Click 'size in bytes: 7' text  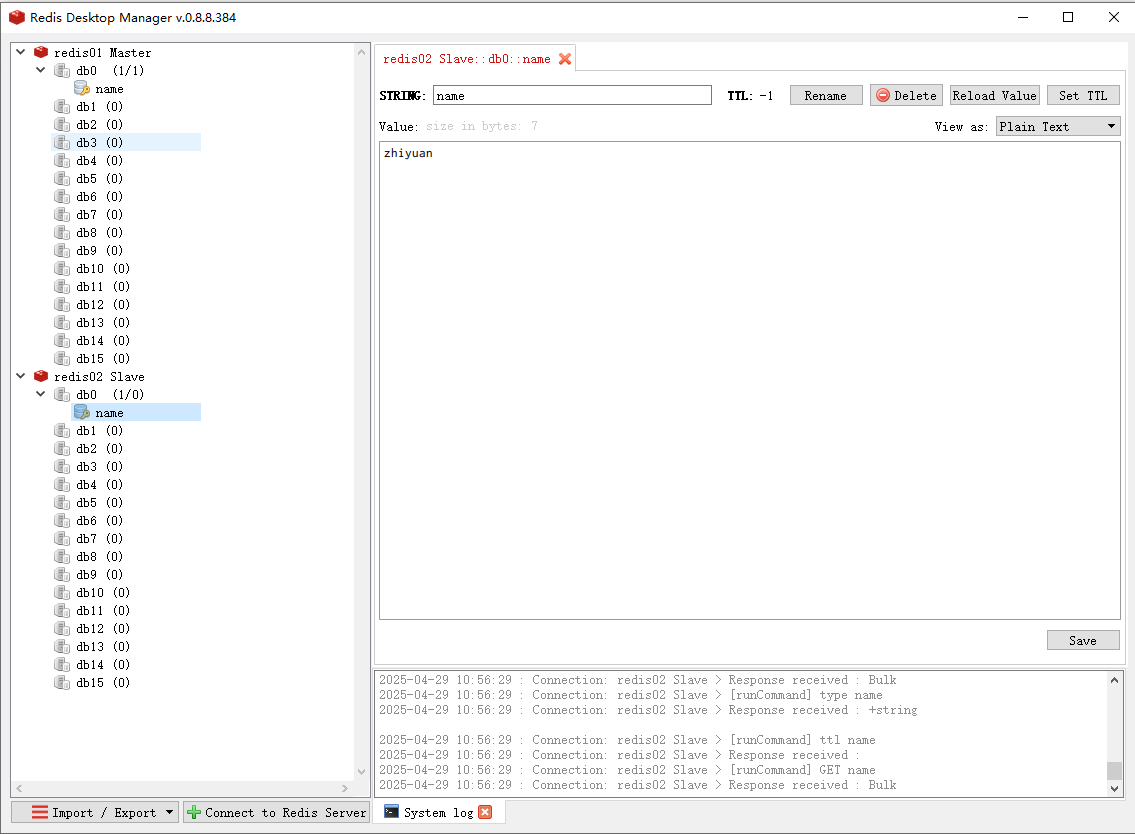tap(482, 126)
